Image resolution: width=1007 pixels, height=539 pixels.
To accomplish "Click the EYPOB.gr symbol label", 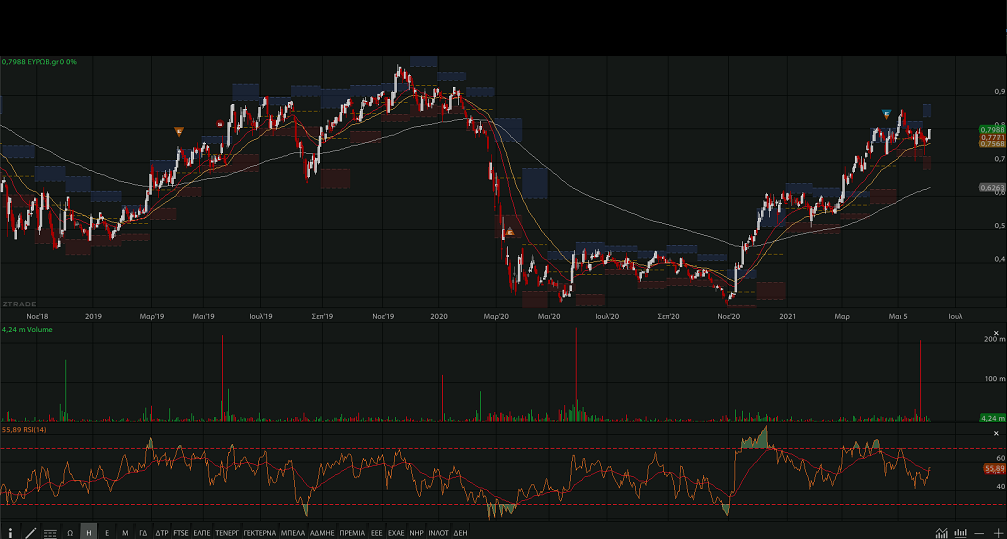I will 46,62.
